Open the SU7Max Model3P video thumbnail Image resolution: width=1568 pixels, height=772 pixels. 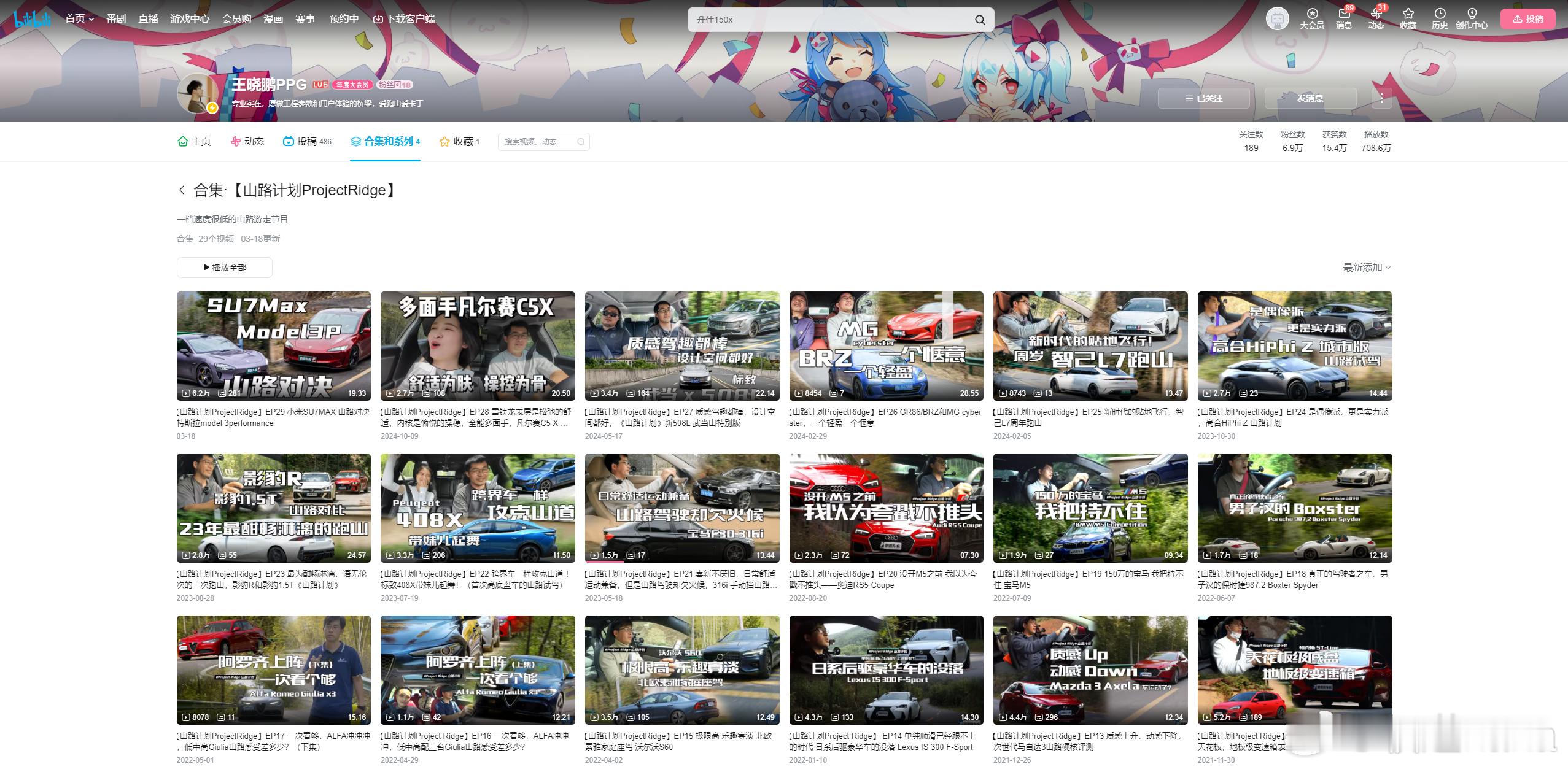tap(273, 345)
